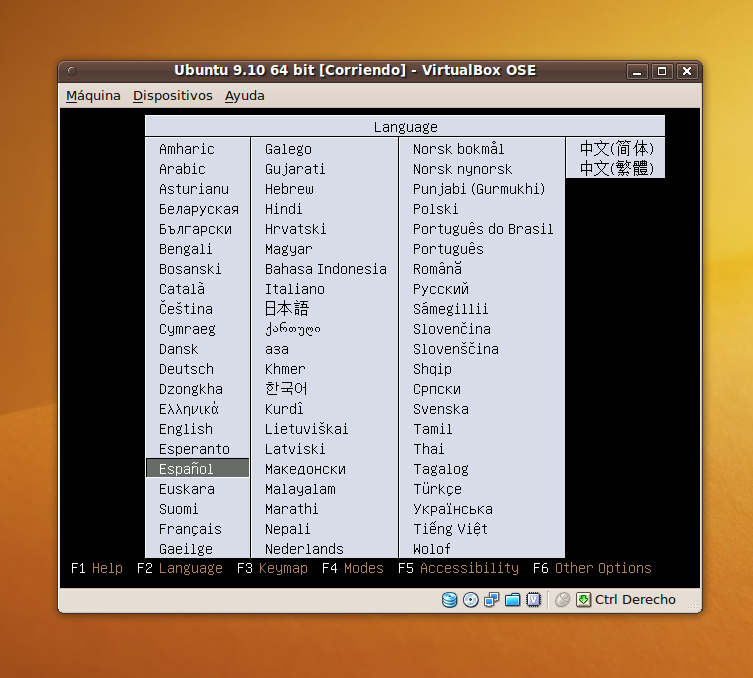Click the network adapters status icon
The width and height of the screenshot is (753, 678).
[x=492, y=600]
